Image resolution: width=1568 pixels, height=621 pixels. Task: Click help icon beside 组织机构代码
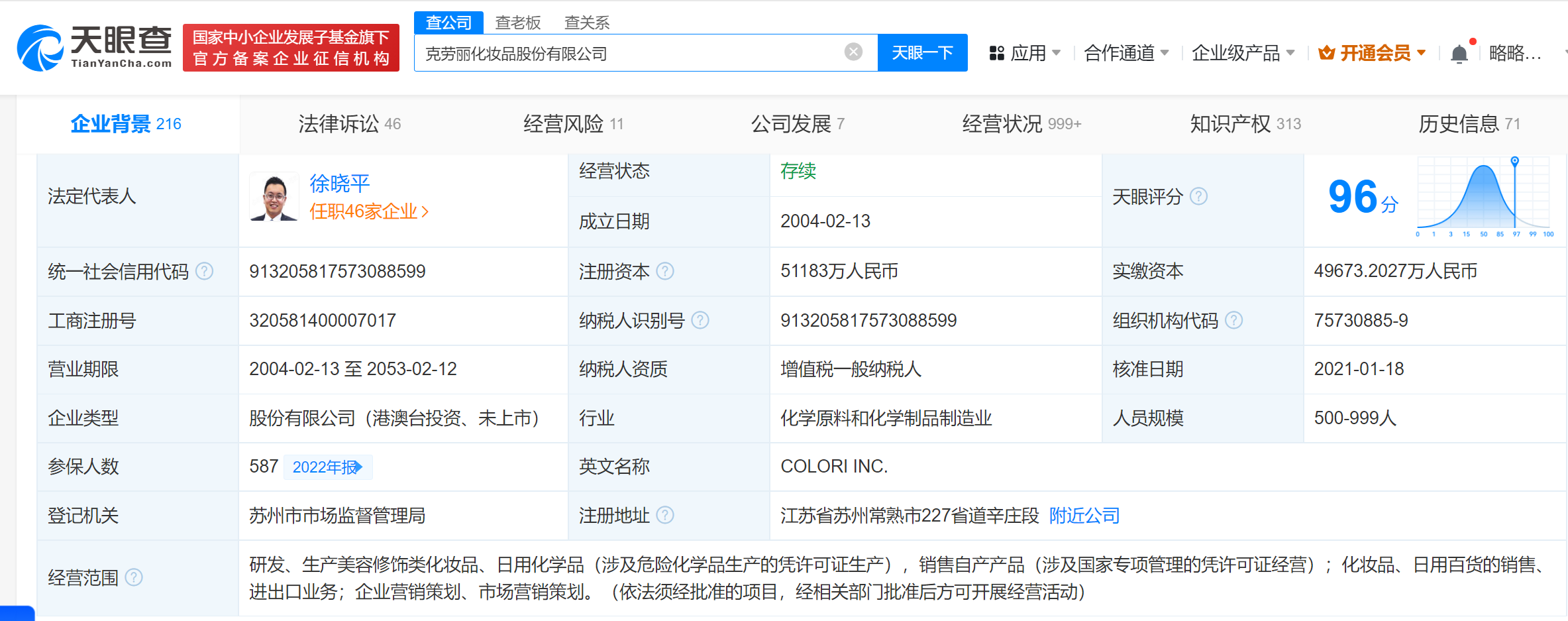1233,320
